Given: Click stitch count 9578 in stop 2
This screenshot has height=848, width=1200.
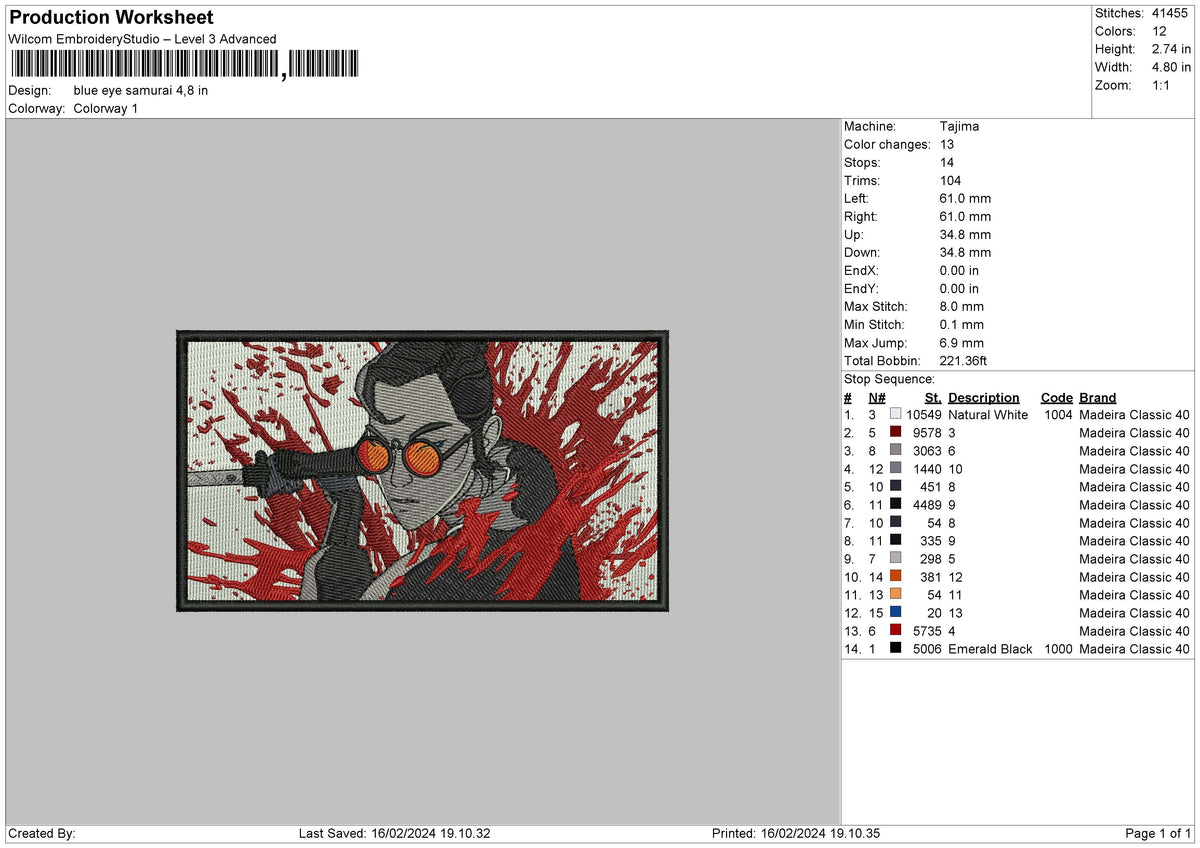Looking at the screenshot, I should tap(928, 433).
